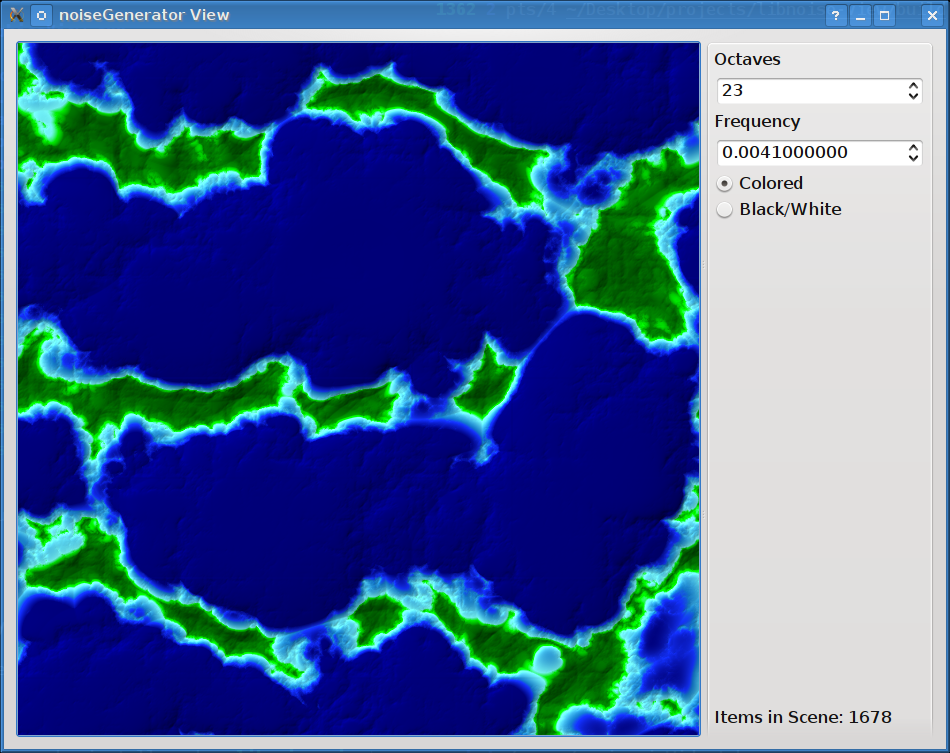This screenshot has height=753, width=950.
Task: Click the Octaves label
Action: [747, 60]
